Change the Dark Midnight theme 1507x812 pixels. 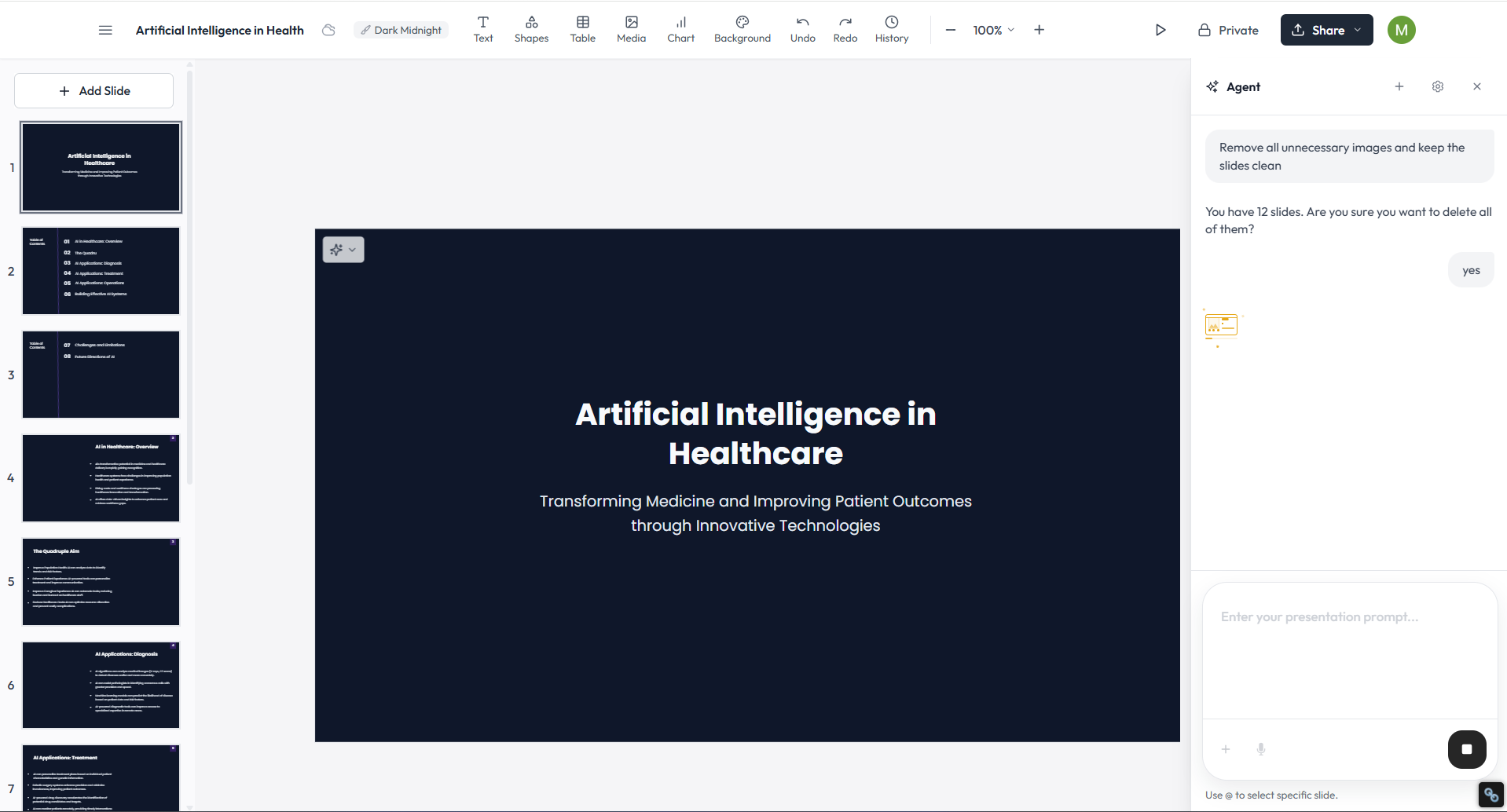coord(401,30)
